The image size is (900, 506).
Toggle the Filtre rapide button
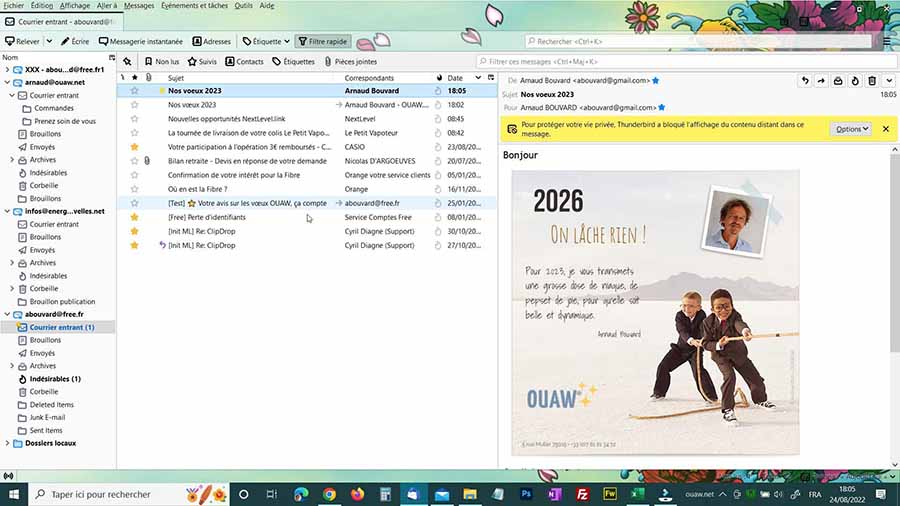322,42
